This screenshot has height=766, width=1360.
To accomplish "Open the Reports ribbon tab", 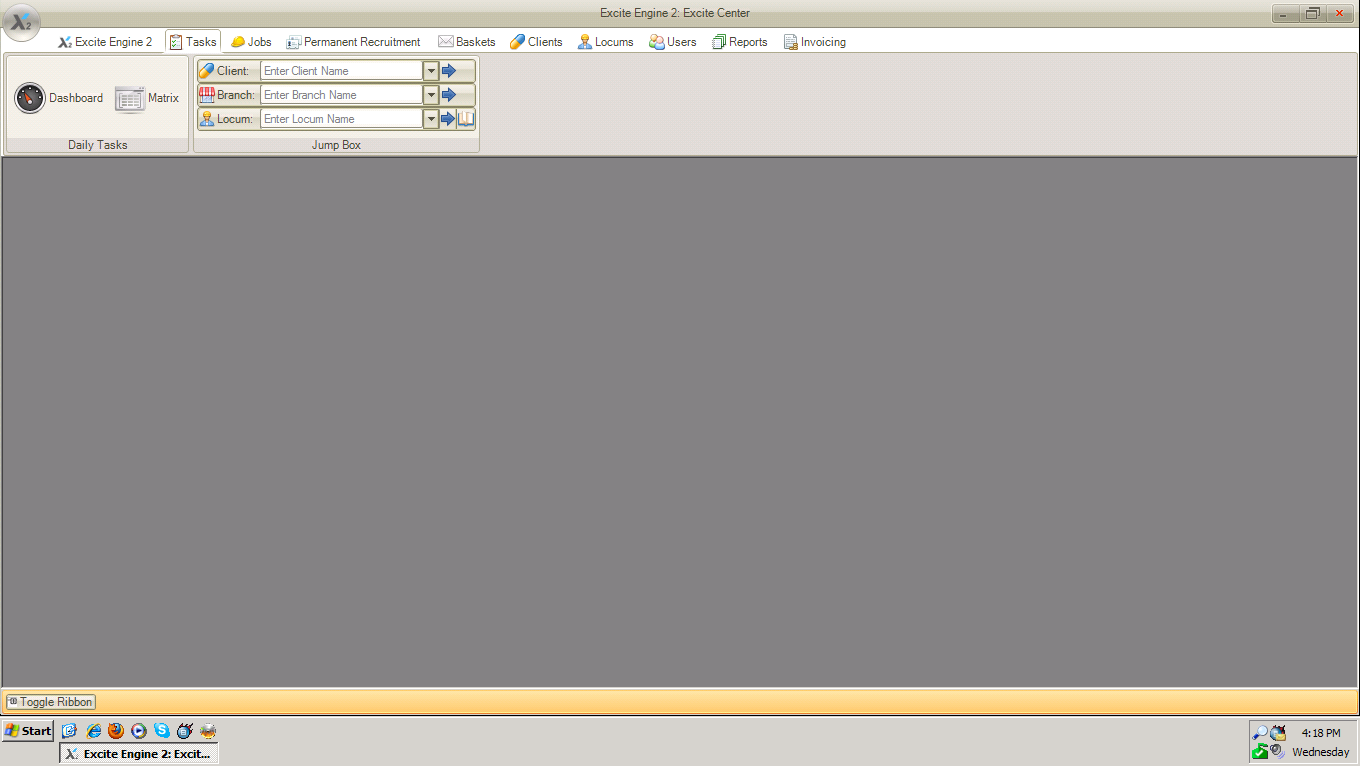I will [740, 42].
